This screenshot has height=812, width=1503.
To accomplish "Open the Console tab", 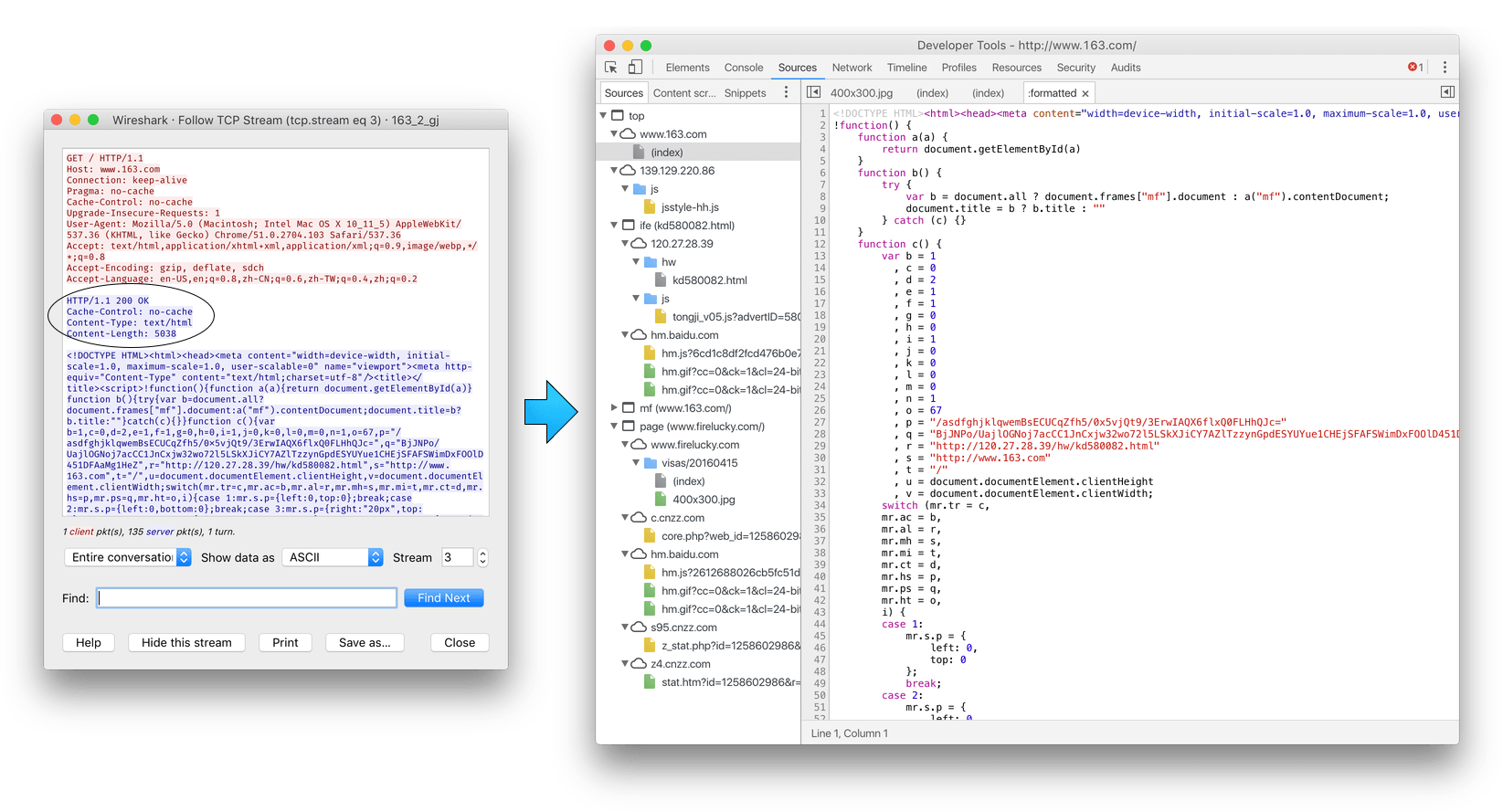I will coord(744,68).
